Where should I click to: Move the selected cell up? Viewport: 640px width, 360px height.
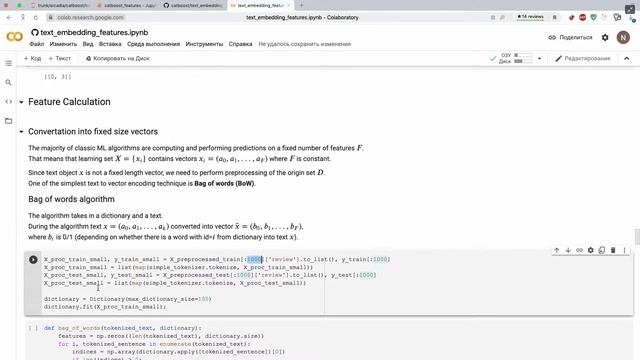[x=557, y=250]
